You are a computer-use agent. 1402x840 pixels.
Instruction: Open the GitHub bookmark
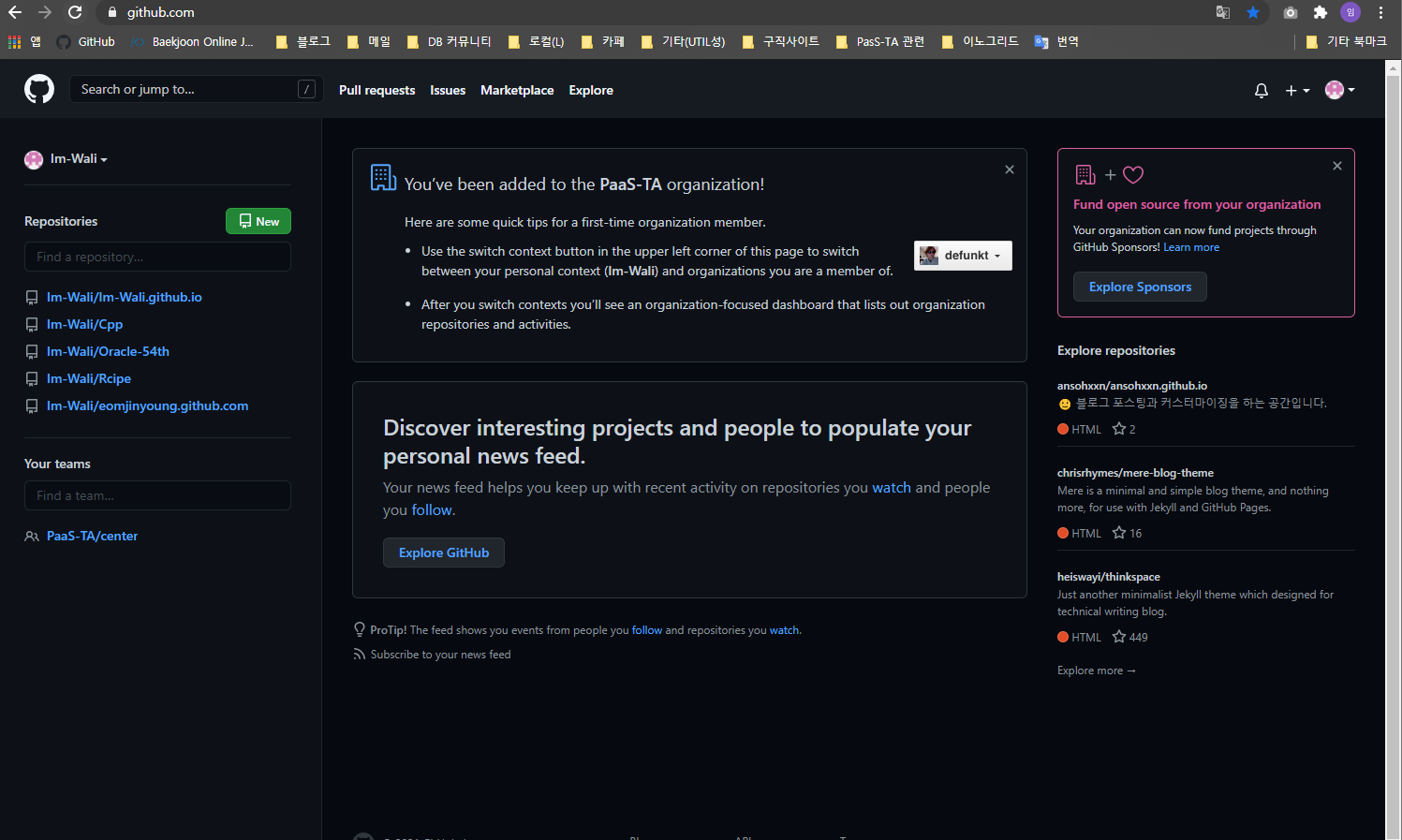point(85,41)
